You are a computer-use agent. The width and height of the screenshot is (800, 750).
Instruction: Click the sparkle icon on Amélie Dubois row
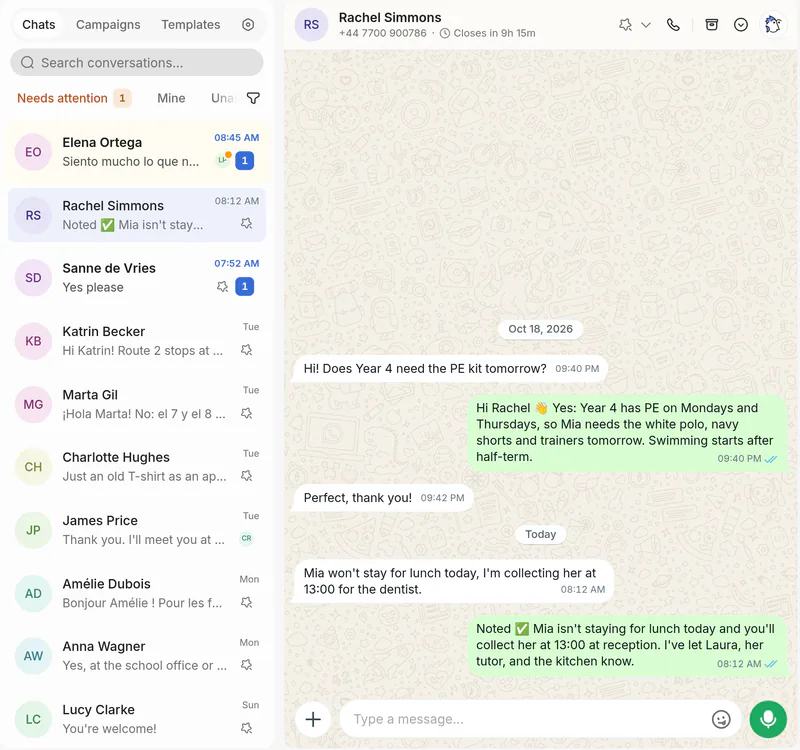pos(247,603)
